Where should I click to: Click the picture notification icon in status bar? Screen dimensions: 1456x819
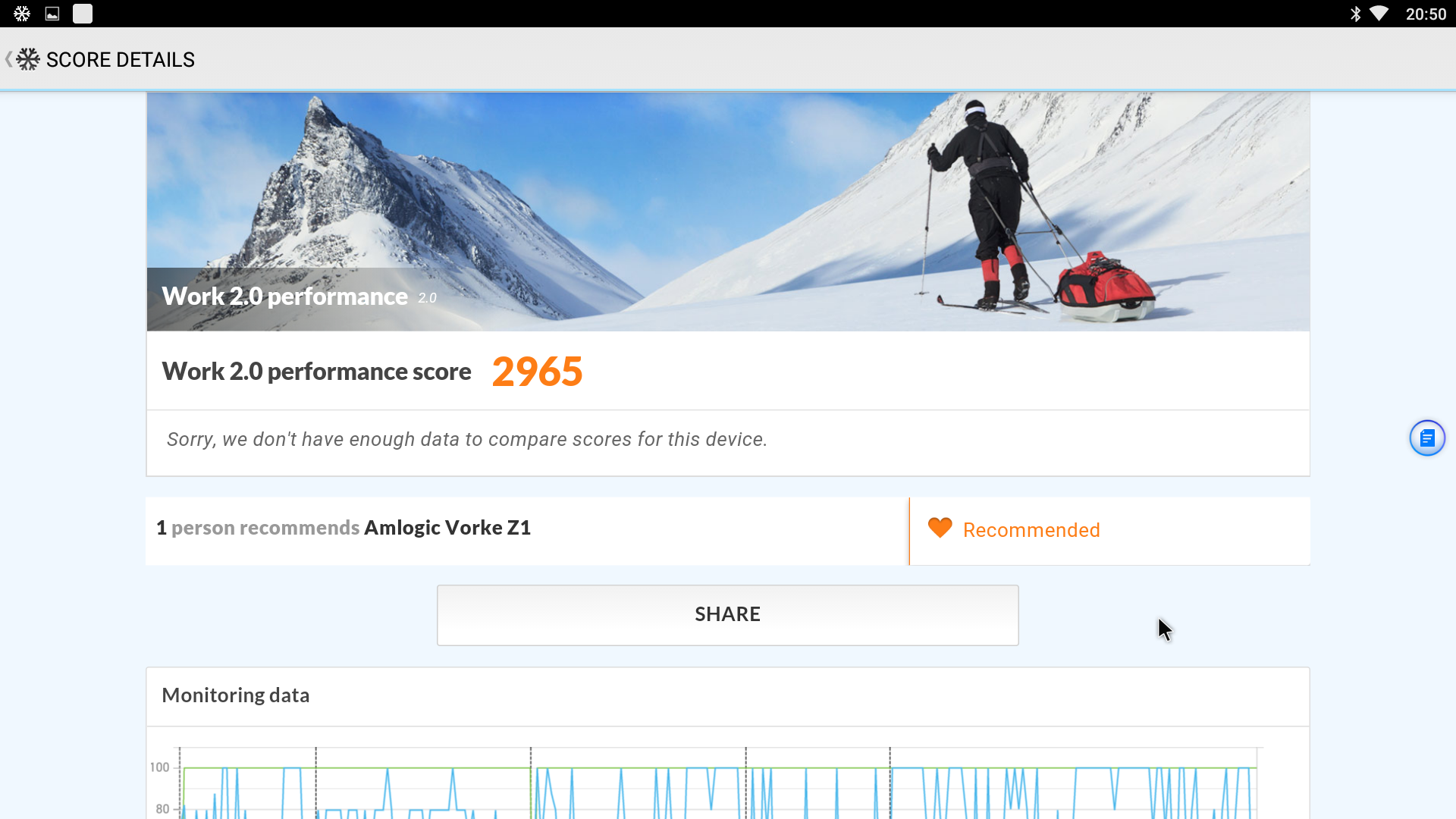[52, 14]
